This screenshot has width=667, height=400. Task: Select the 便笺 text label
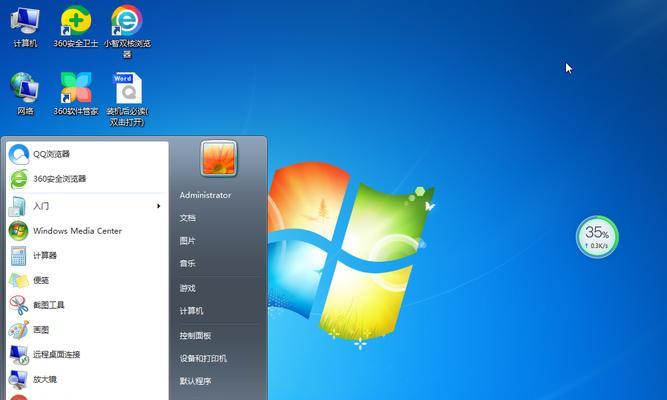click(41, 280)
